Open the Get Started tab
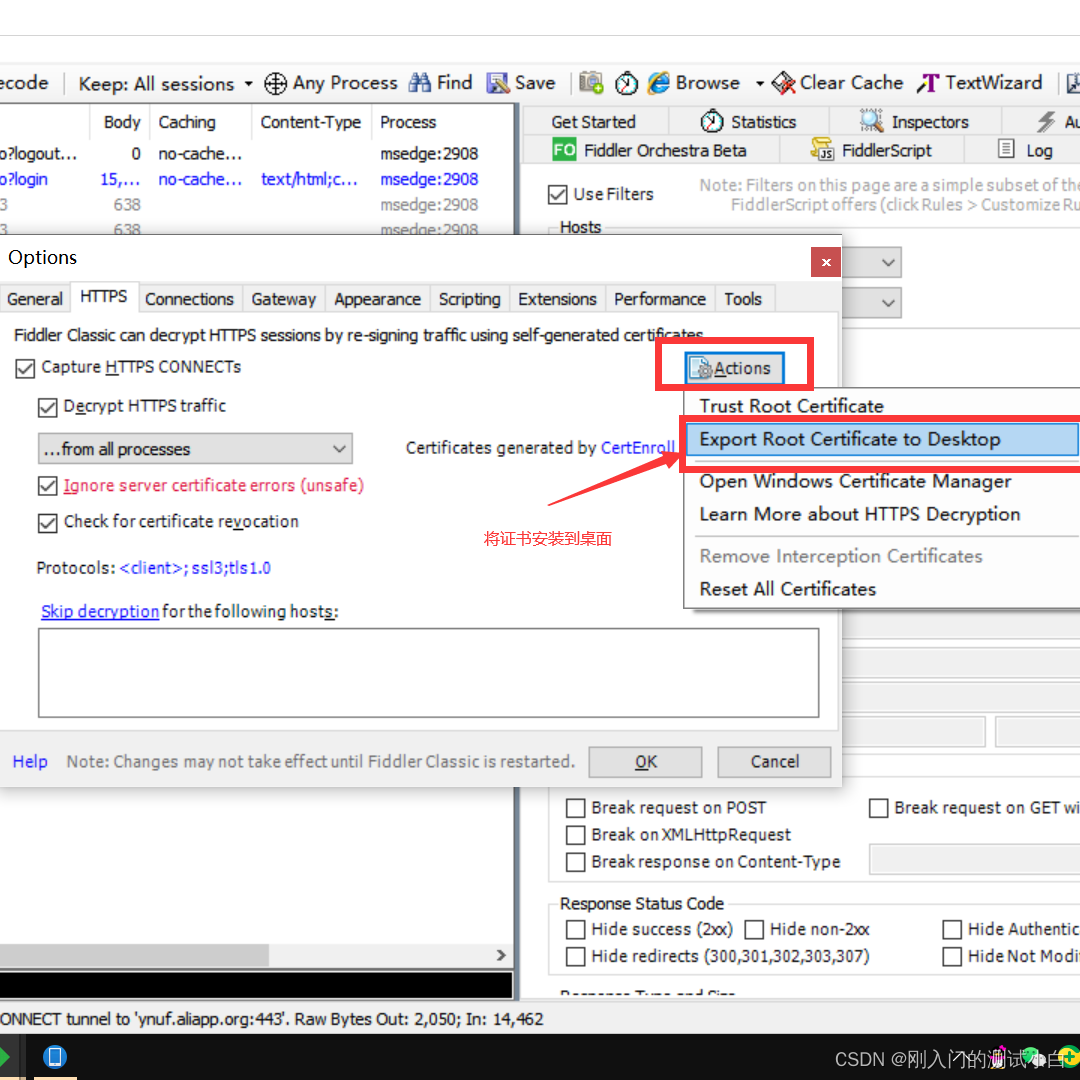 coord(594,122)
